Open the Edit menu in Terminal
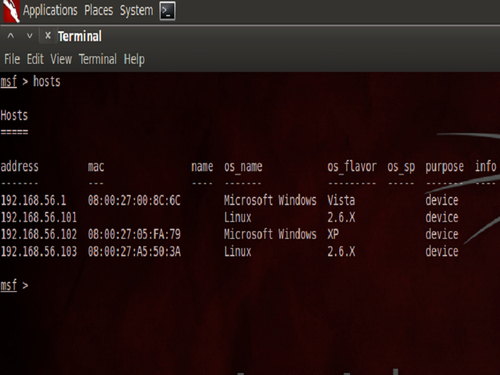This screenshot has width=500, height=375. (x=35, y=59)
